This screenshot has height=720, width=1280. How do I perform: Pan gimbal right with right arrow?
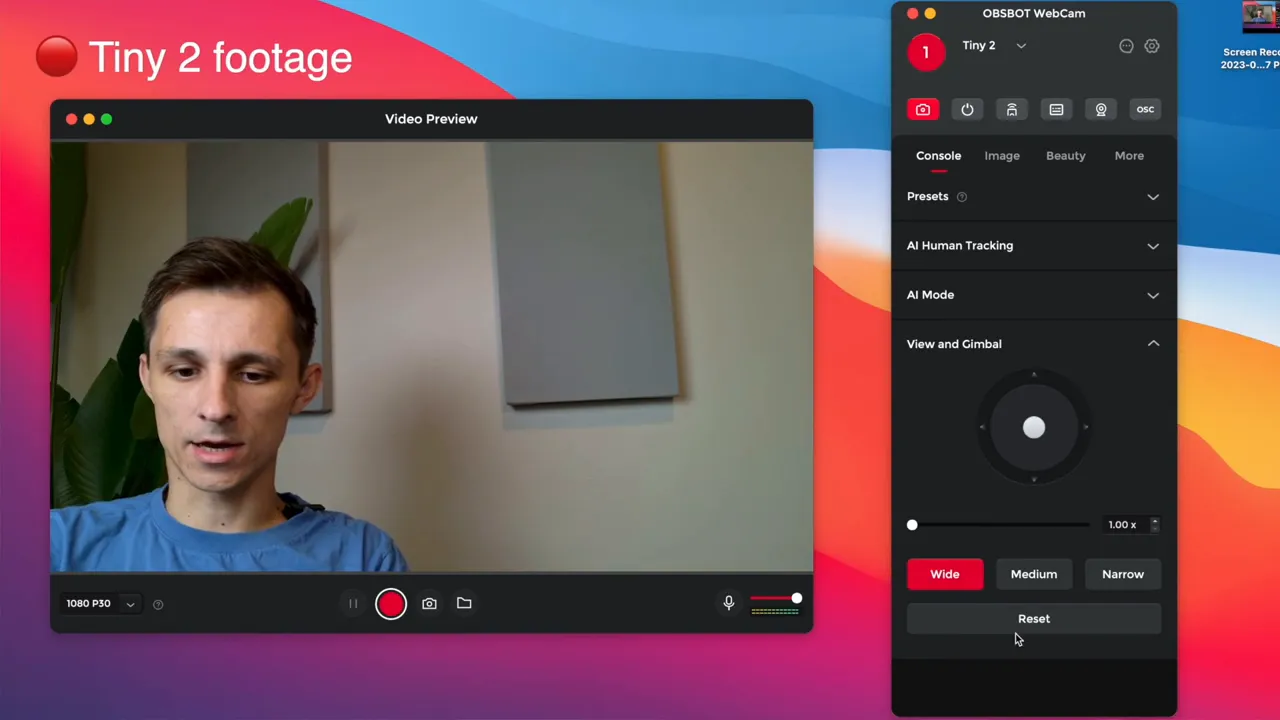pyautogui.click(x=1086, y=428)
